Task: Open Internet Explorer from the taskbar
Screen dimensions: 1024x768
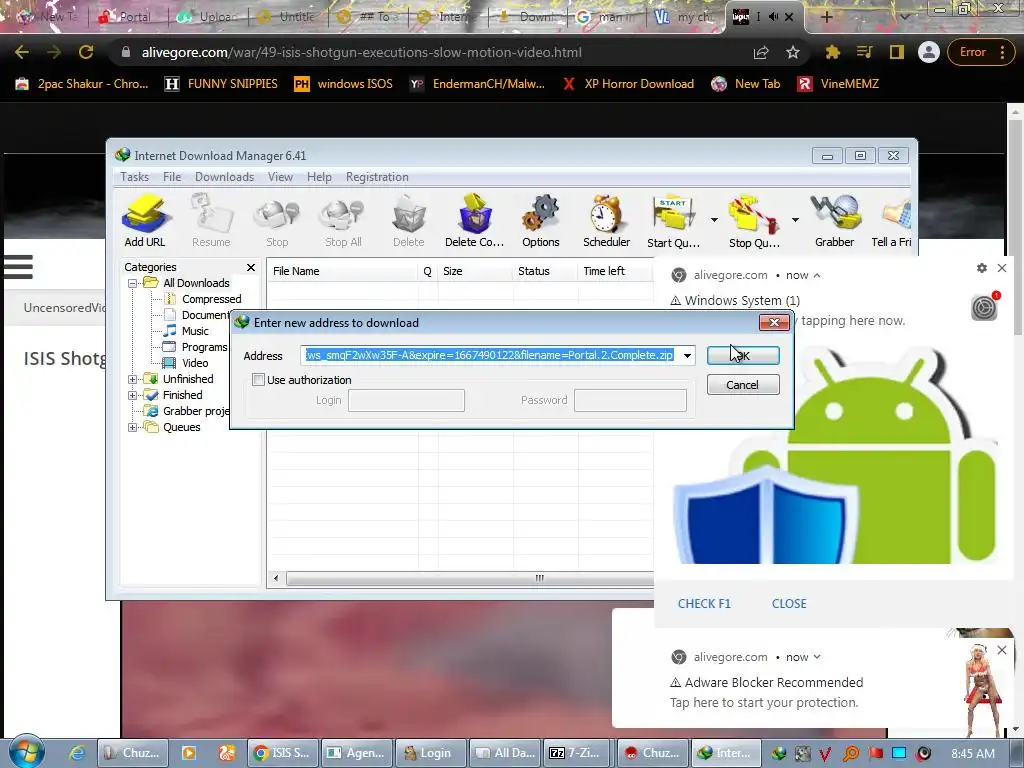Action: 77,753
